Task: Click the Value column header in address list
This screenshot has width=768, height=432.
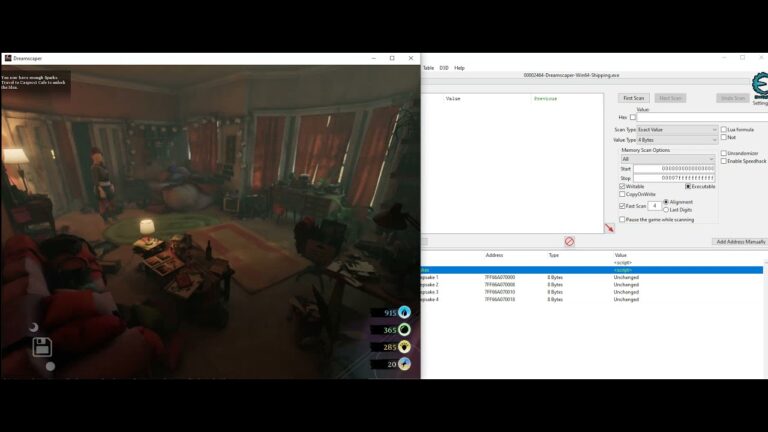Action: (621, 255)
